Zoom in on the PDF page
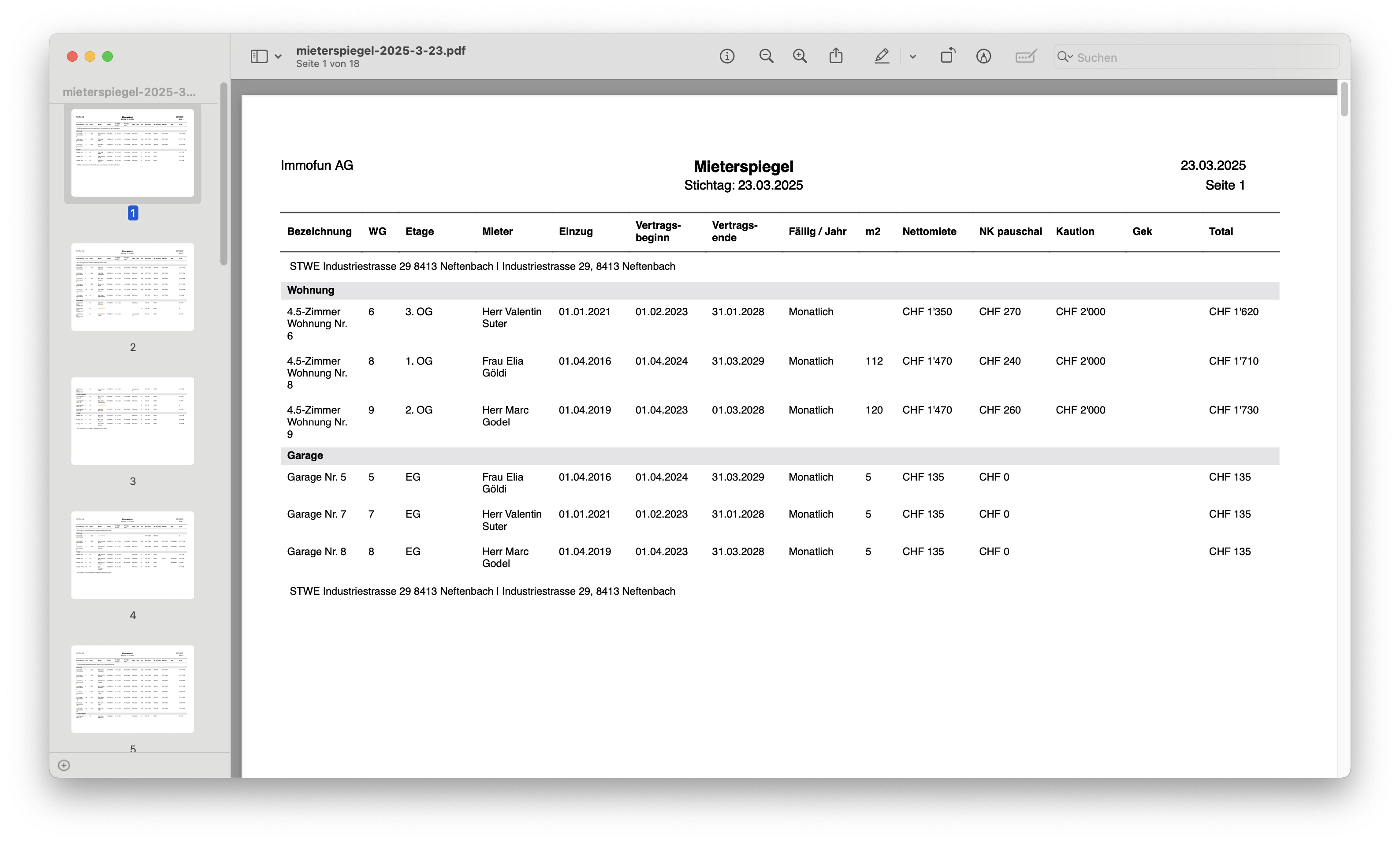Screen dimensions: 1400x843 coord(800,56)
